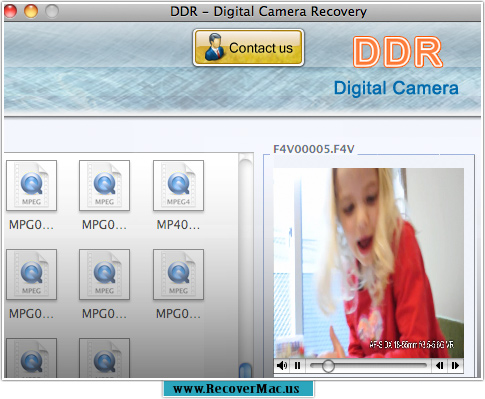Click the yellow minimize window button

pos(31,11)
